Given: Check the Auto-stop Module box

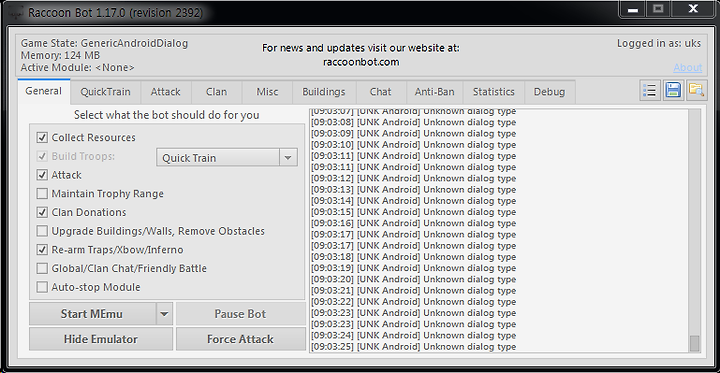Looking at the screenshot, I should [42, 287].
